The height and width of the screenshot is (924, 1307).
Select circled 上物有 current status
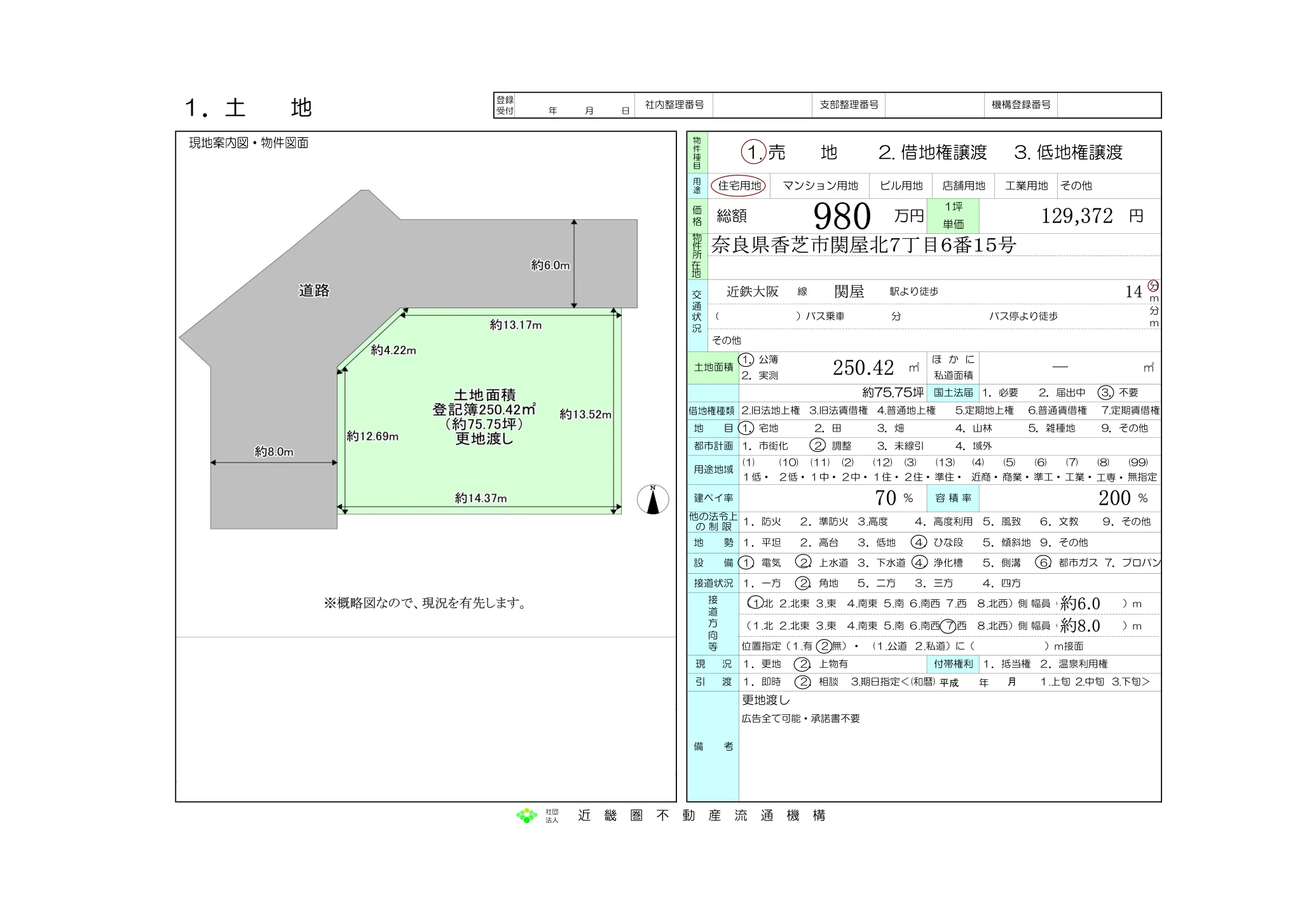[821, 664]
